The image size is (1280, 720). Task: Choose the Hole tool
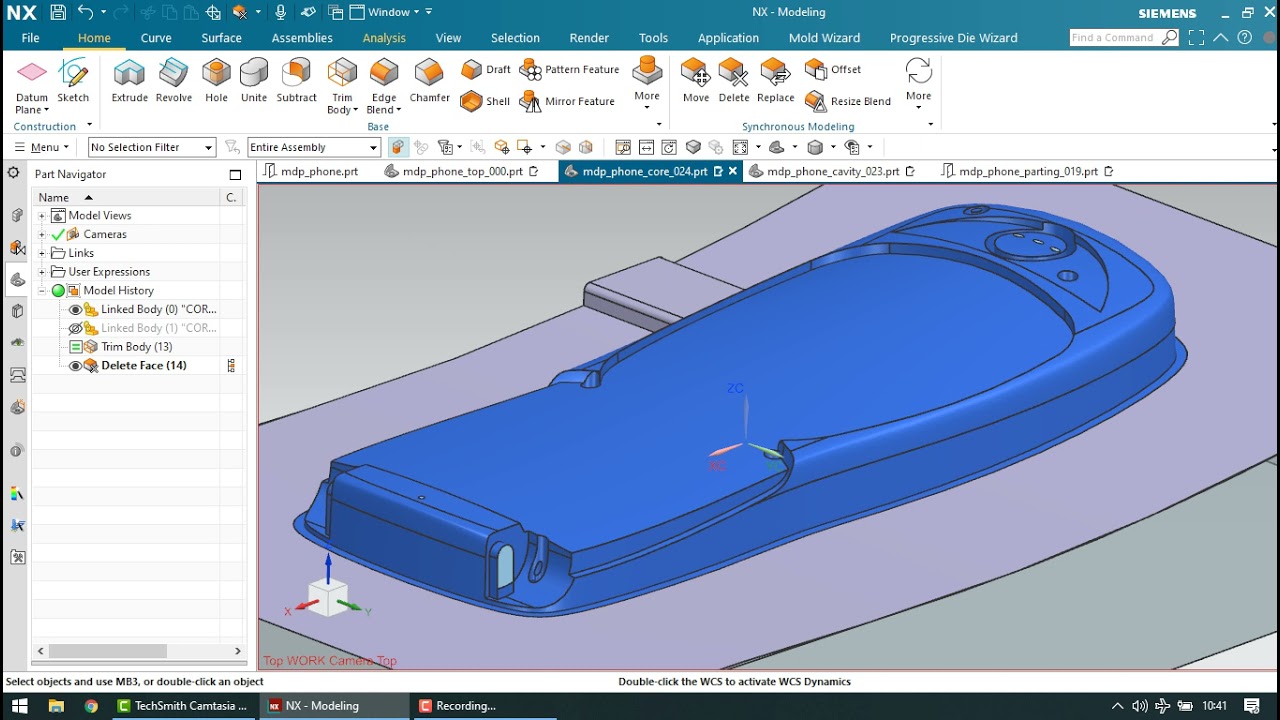coord(216,81)
